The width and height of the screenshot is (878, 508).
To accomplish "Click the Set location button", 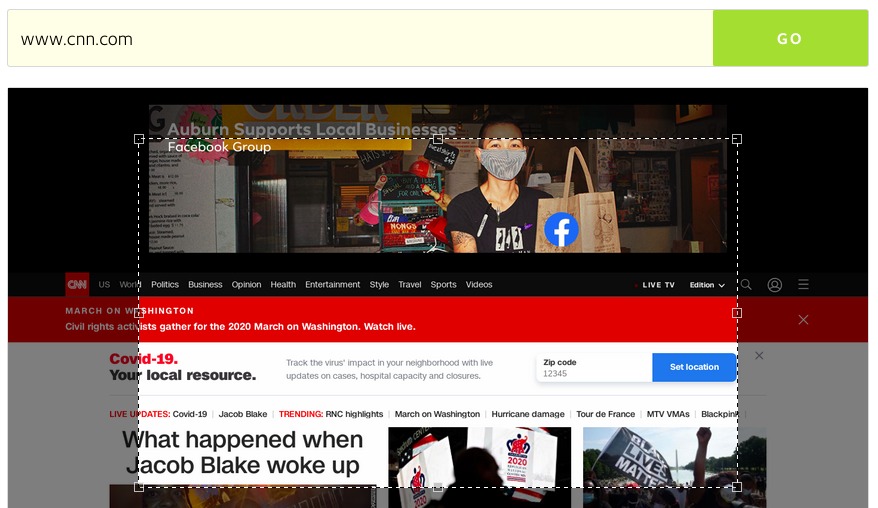I will click(x=694, y=367).
